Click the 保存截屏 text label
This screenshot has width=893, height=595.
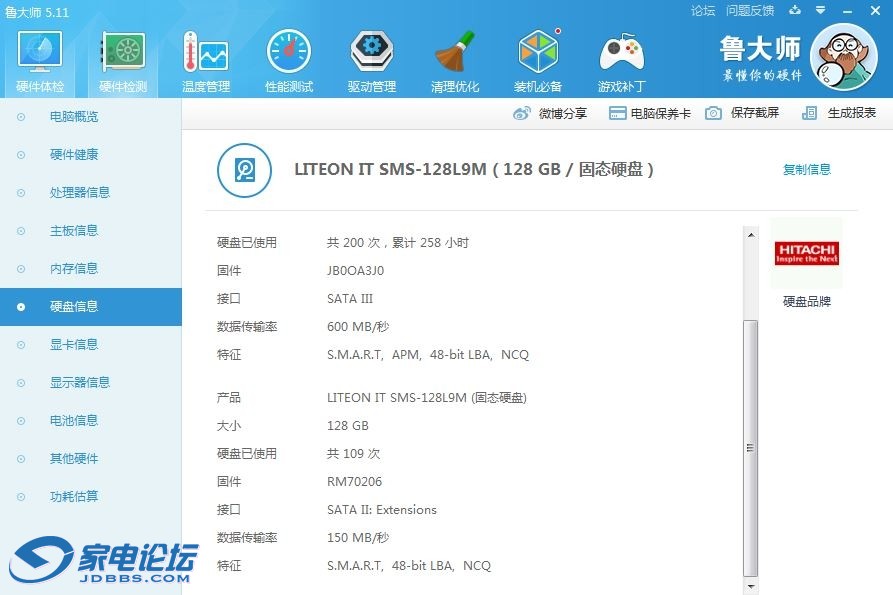(x=755, y=113)
